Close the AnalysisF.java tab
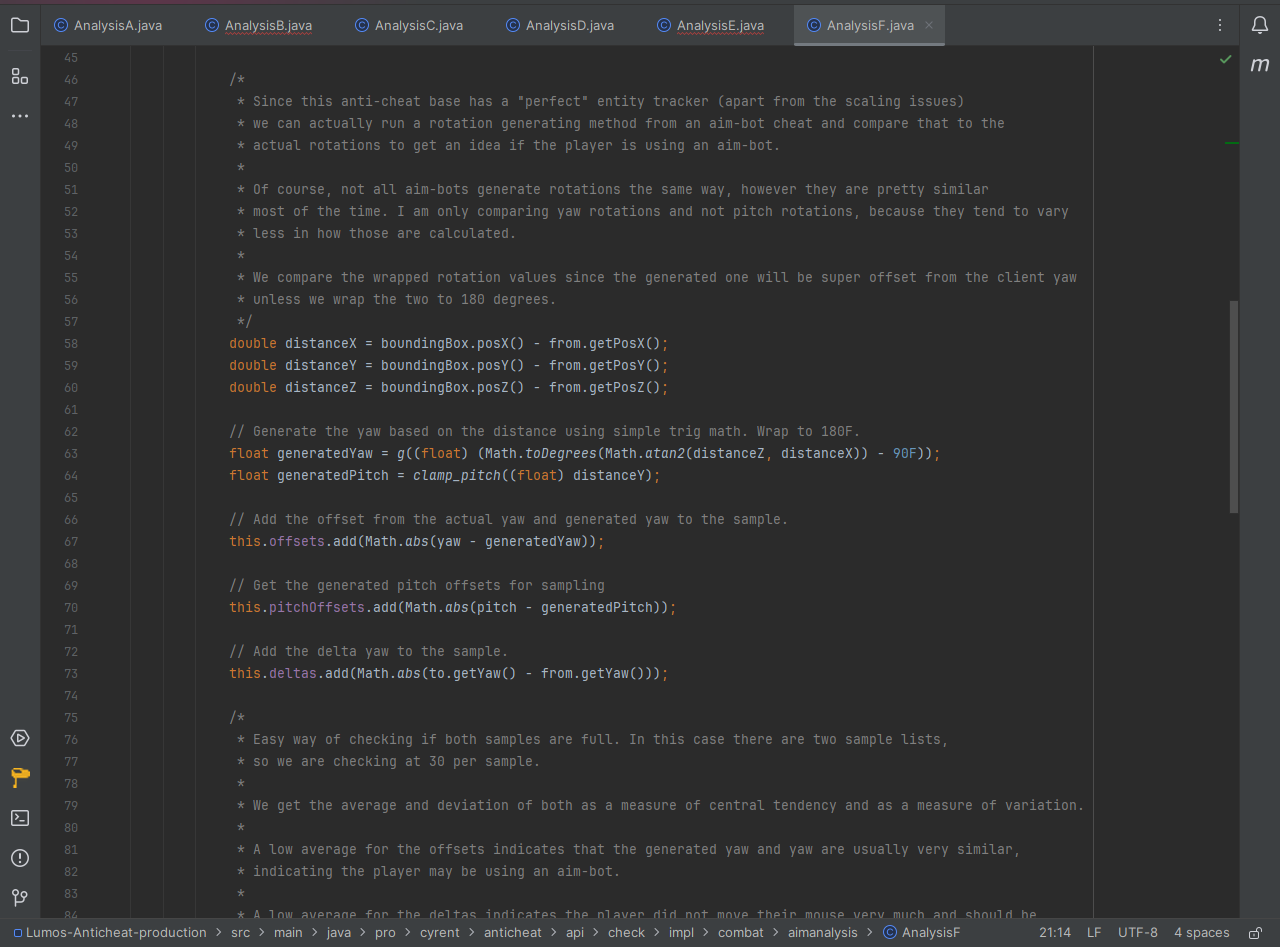 929,25
